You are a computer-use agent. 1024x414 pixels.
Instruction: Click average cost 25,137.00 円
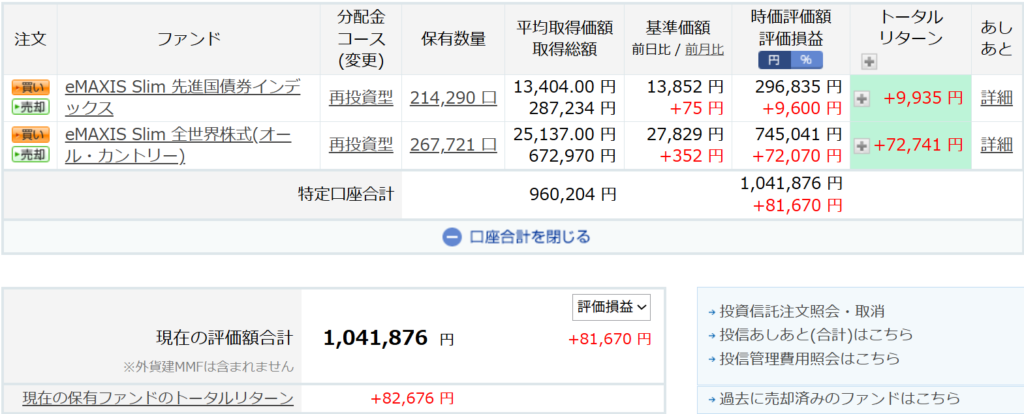pos(565,135)
